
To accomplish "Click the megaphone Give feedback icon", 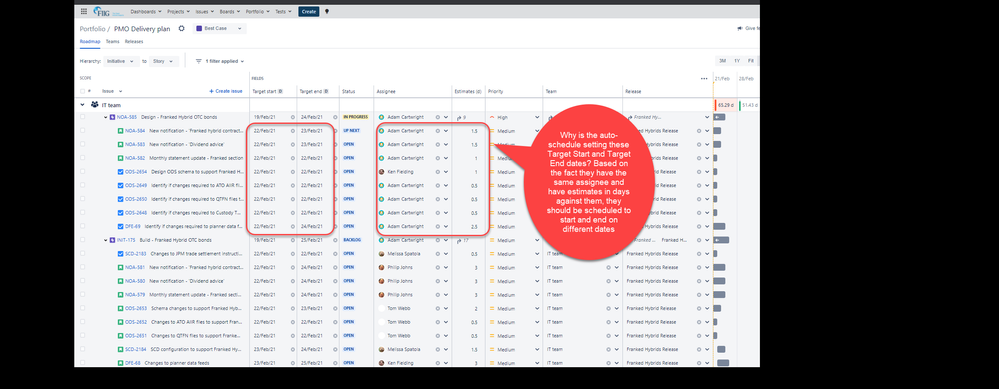I will click(740, 29).
